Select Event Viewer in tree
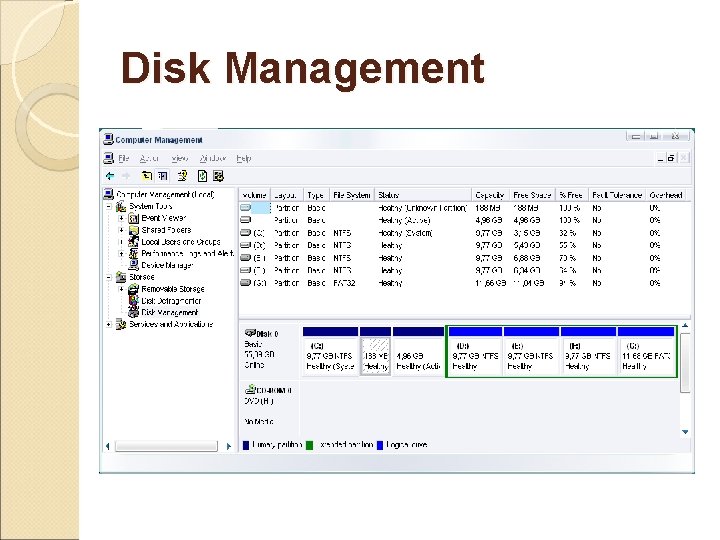The width and height of the screenshot is (720, 540). tap(163, 218)
